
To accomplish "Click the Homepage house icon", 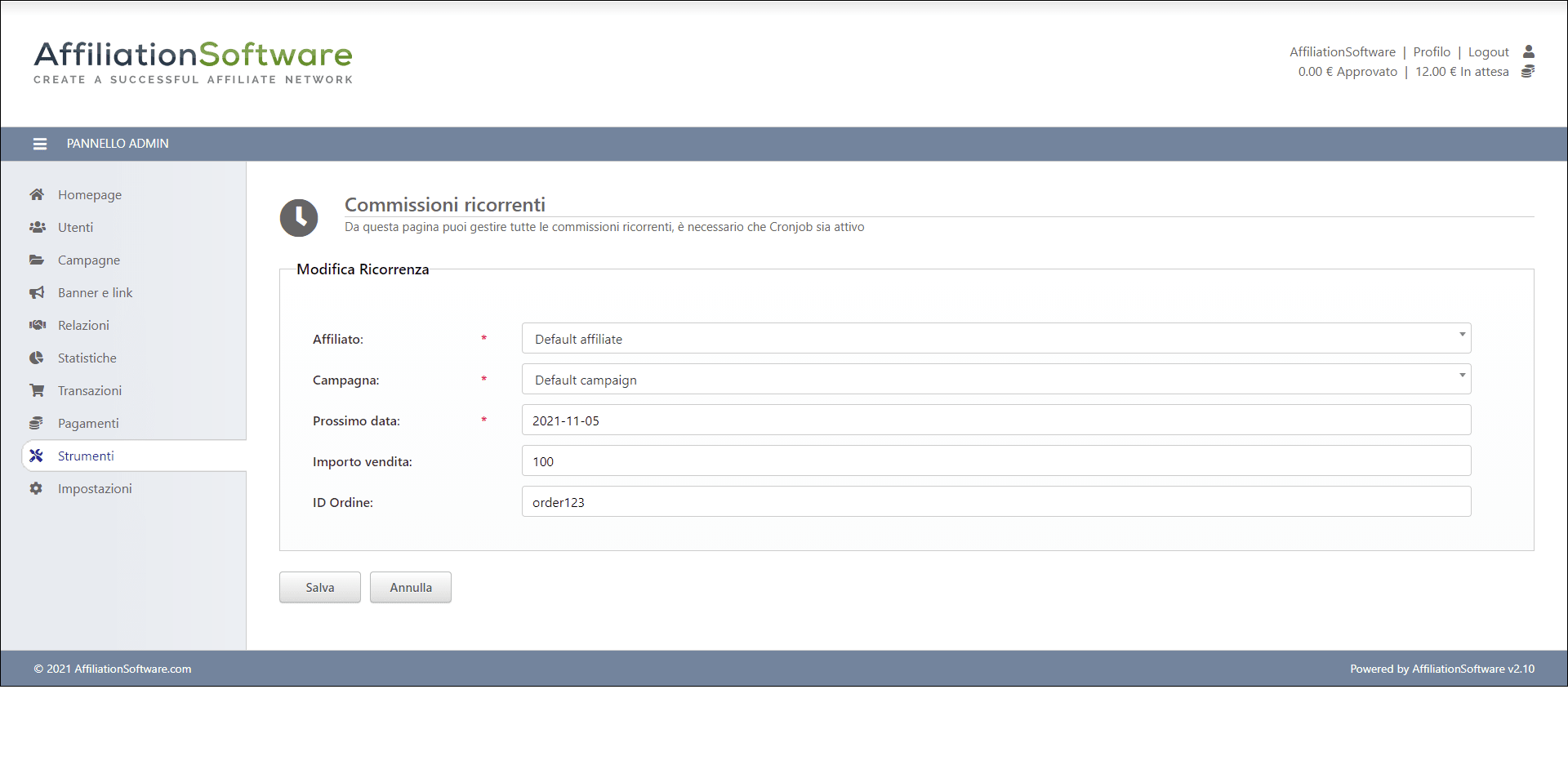I will (x=37, y=194).
